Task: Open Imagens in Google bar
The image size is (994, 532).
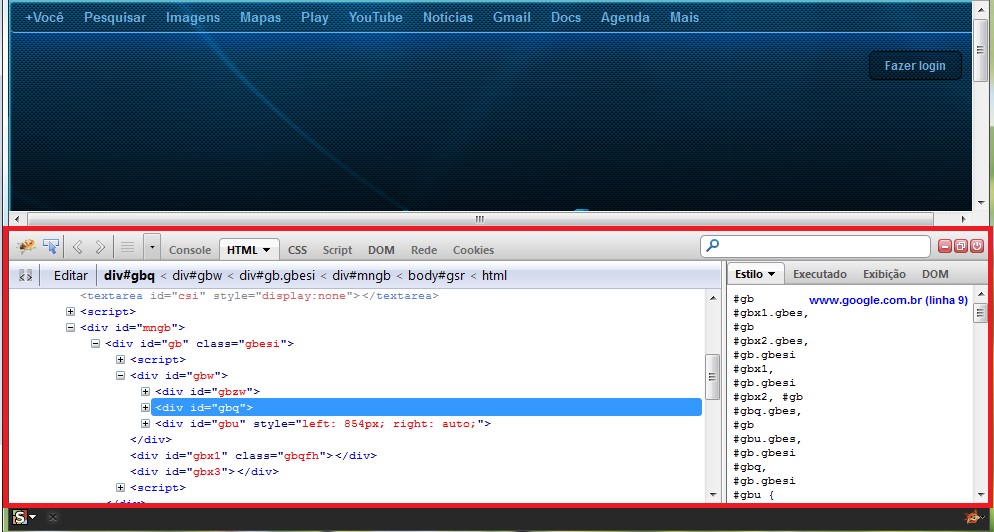Action: point(193,17)
